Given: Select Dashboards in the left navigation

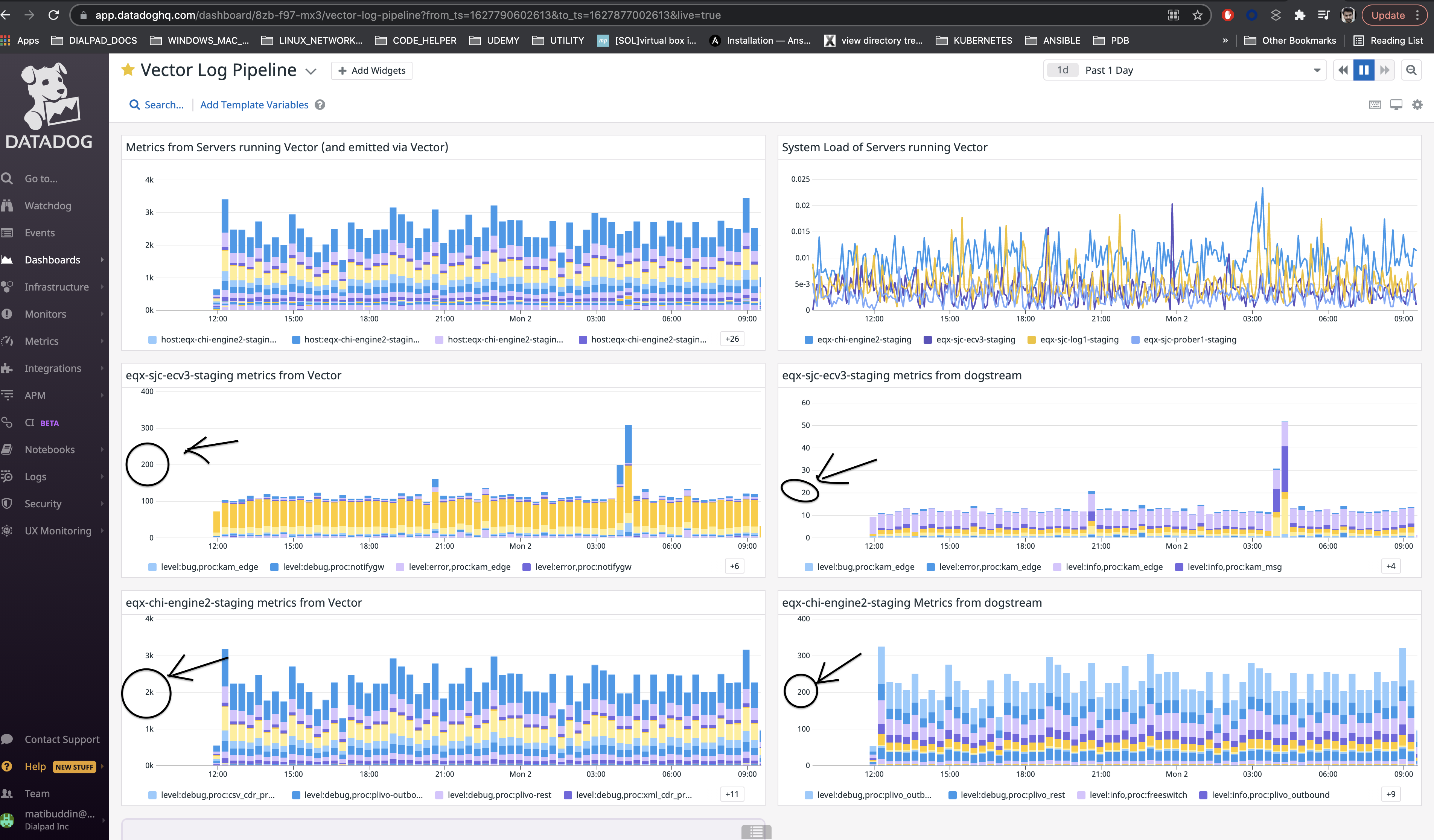Looking at the screenshot, I should click(52, 260).
